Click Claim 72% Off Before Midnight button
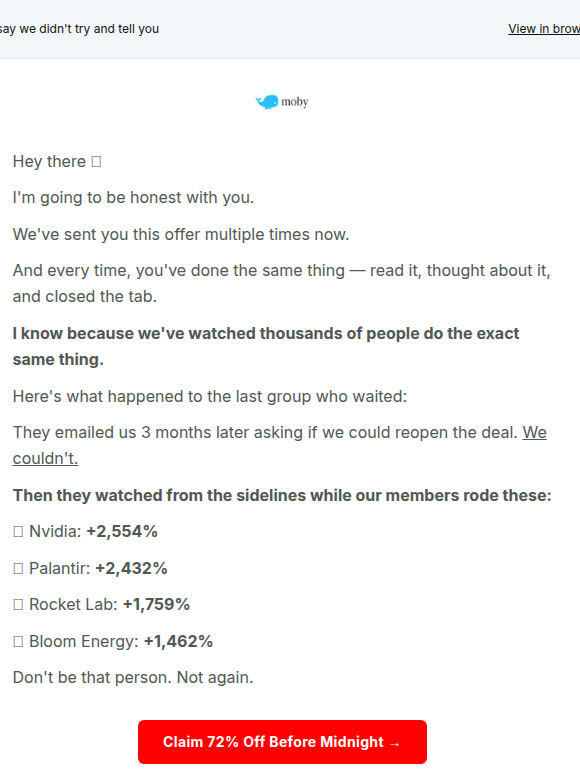Viewport: 580px width, 774px height. 282,742
